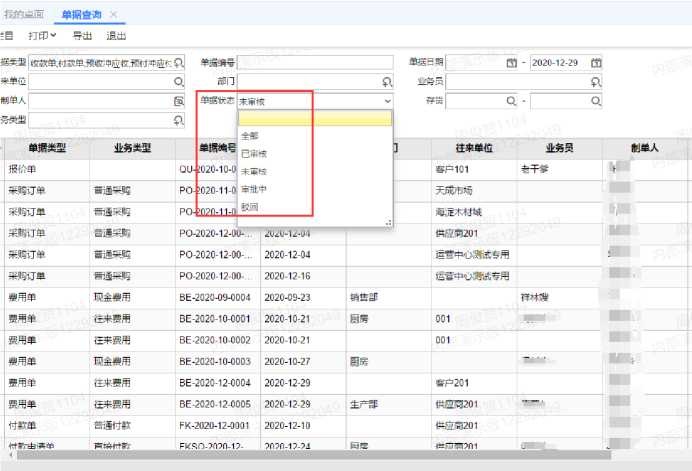Click search icon in 部门 field
The image size is (692, 471).
click(x=387, y=82)
